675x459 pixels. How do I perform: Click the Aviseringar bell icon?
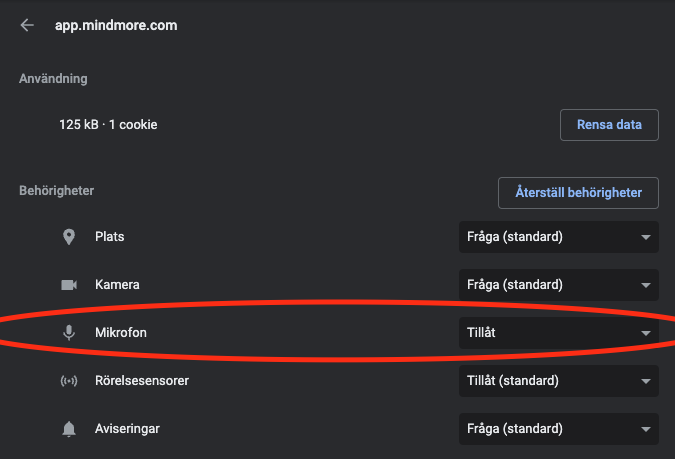click(69, 429)
